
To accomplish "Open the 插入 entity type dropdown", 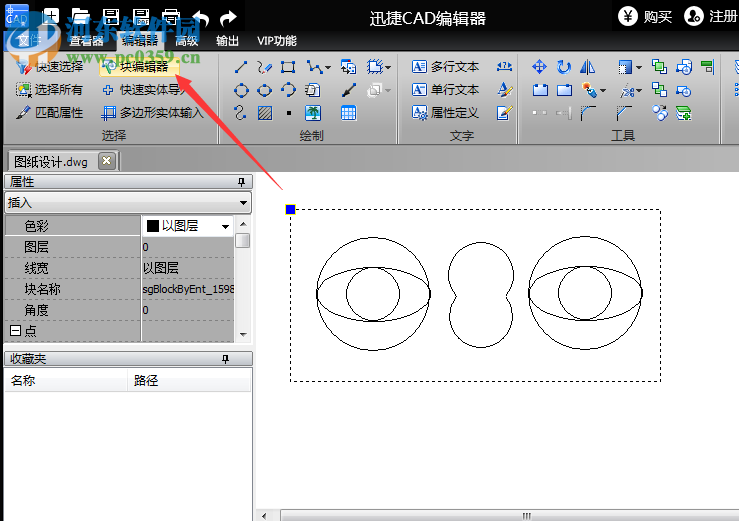I will 243,203.
